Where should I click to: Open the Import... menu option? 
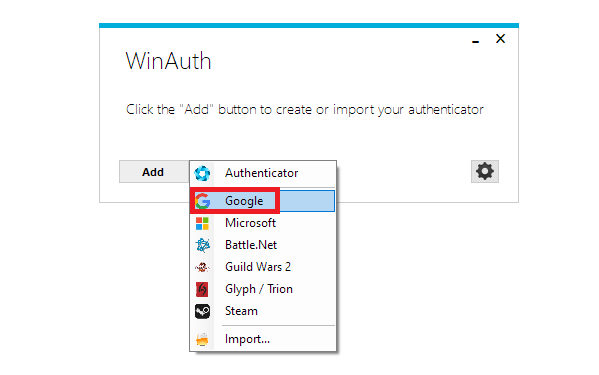tap(263, 339)
